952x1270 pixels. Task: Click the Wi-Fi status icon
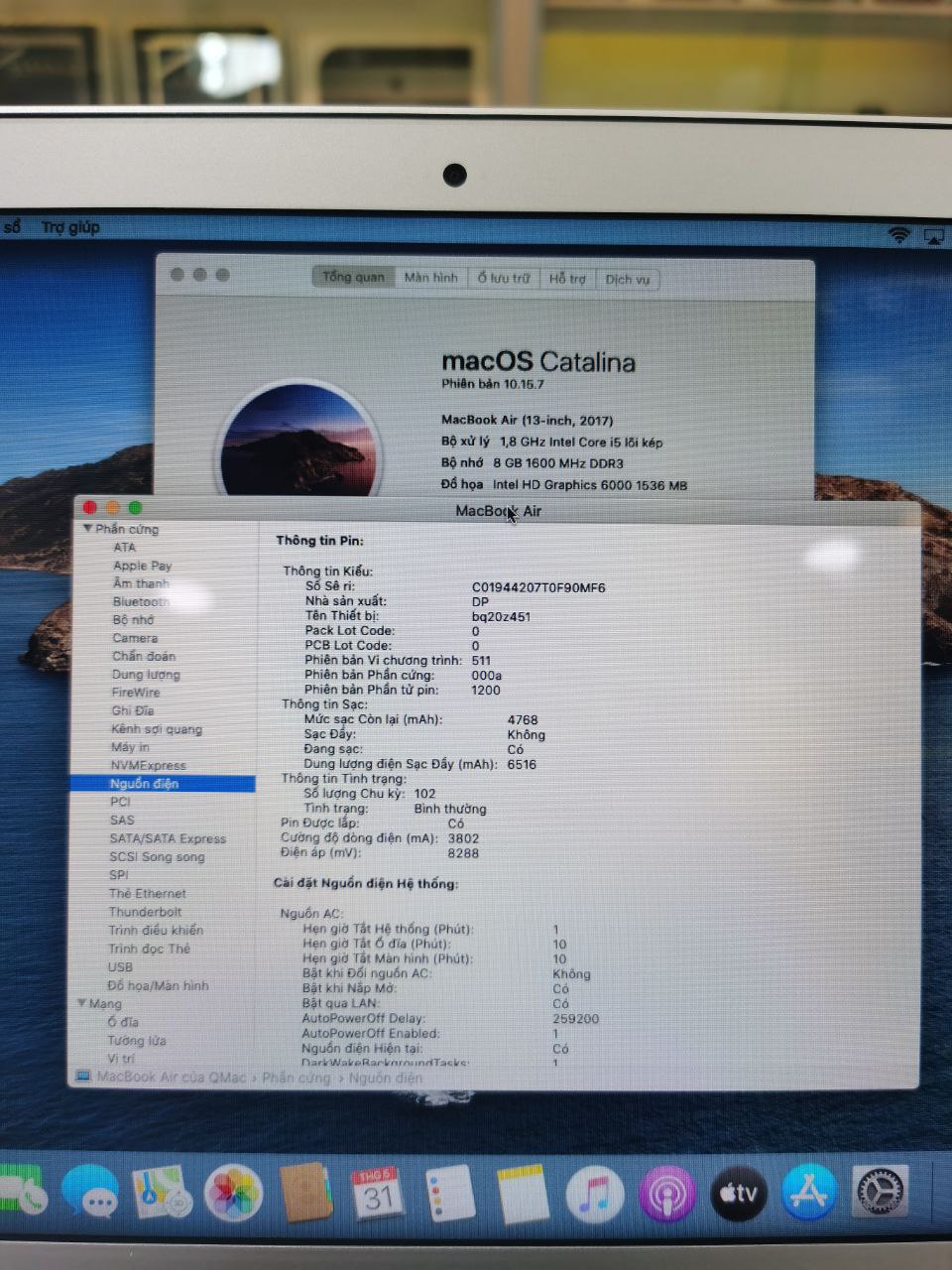[x=898, y=235]
